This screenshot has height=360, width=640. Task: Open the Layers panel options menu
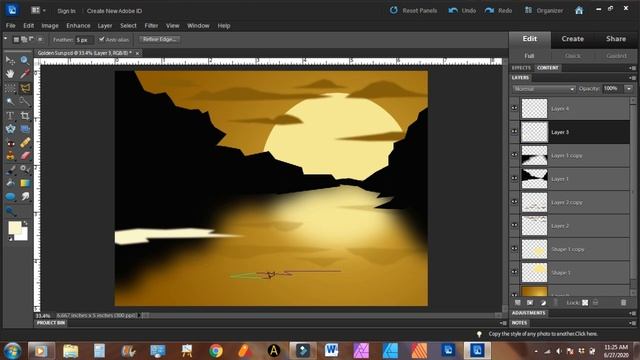coord(632,78)
